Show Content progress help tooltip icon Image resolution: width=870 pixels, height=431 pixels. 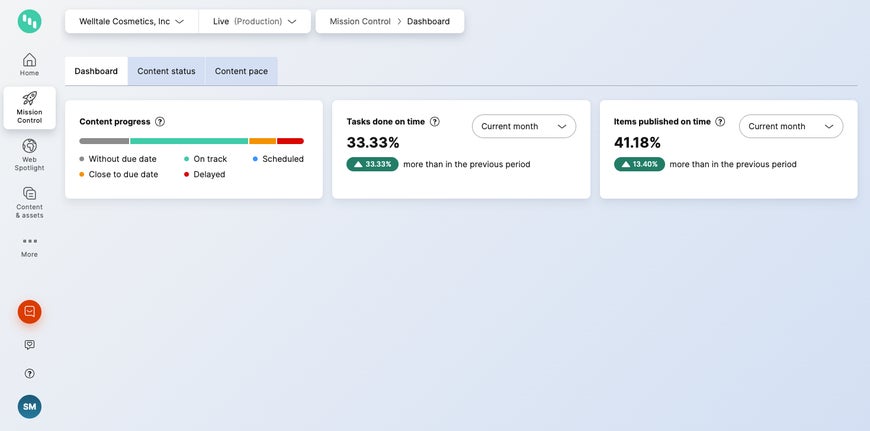point(160,122)
